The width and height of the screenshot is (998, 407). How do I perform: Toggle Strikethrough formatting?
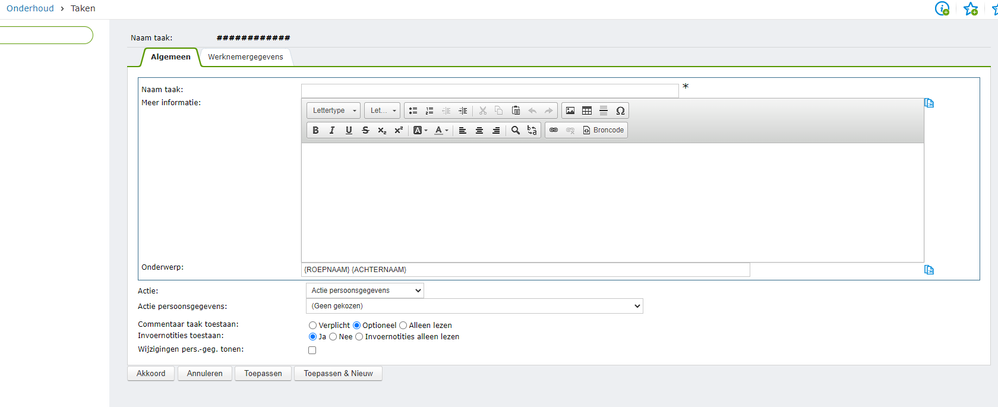365,130
